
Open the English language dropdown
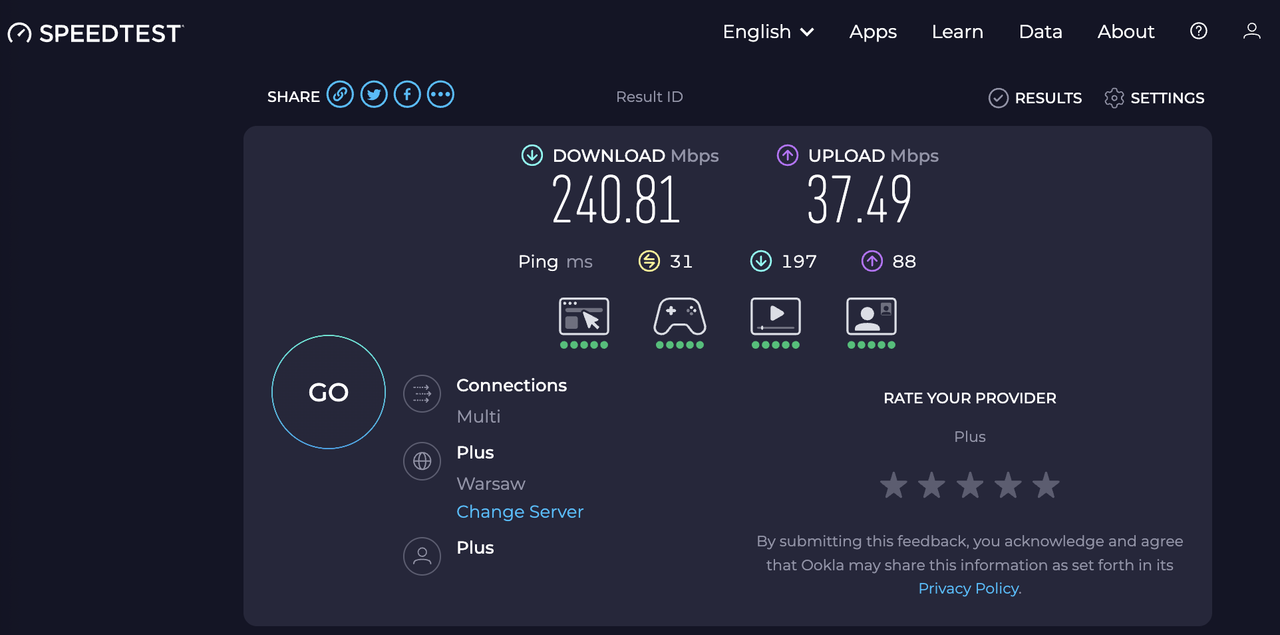[x=768, y=32]
